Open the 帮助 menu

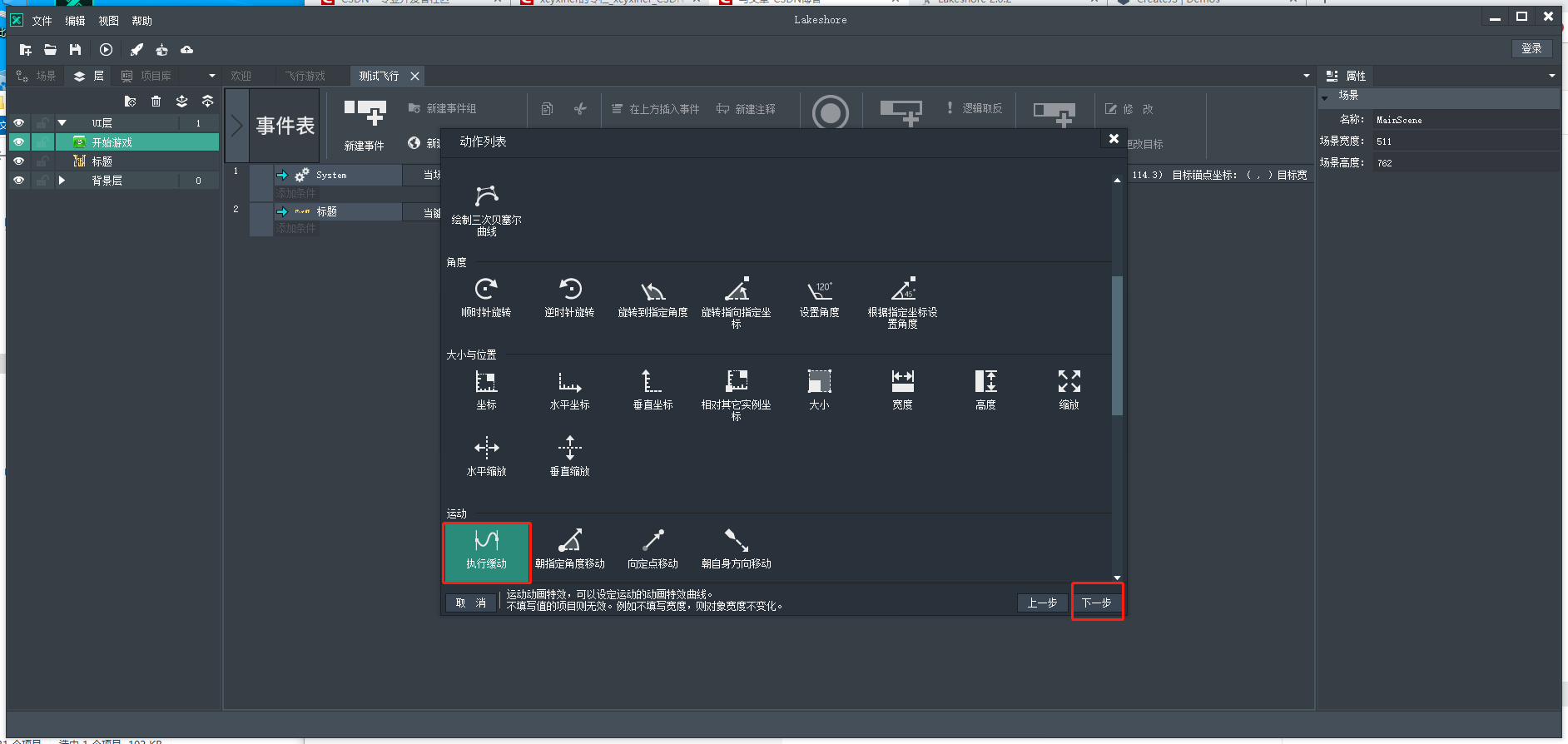(x=141, y=21)
